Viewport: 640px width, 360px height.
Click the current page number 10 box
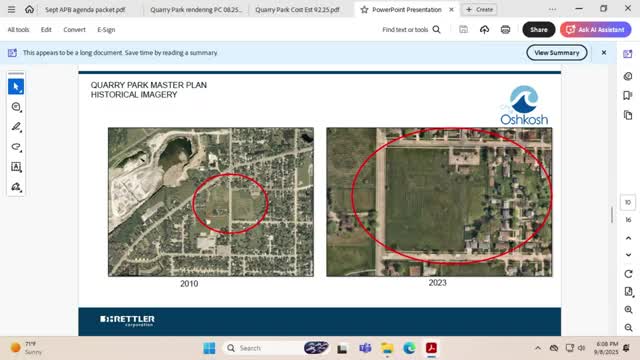pyautogui.click(x=628, y=202)
